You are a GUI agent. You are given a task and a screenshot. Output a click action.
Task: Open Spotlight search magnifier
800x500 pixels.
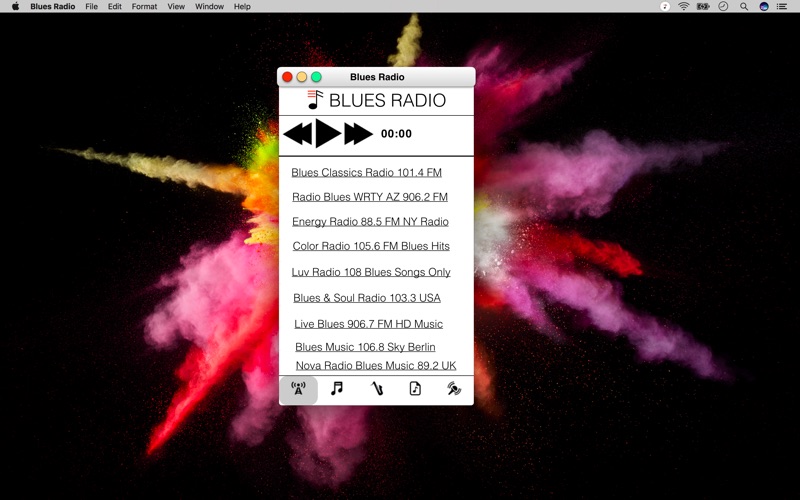pyautogui.click(x=744, y=7)
